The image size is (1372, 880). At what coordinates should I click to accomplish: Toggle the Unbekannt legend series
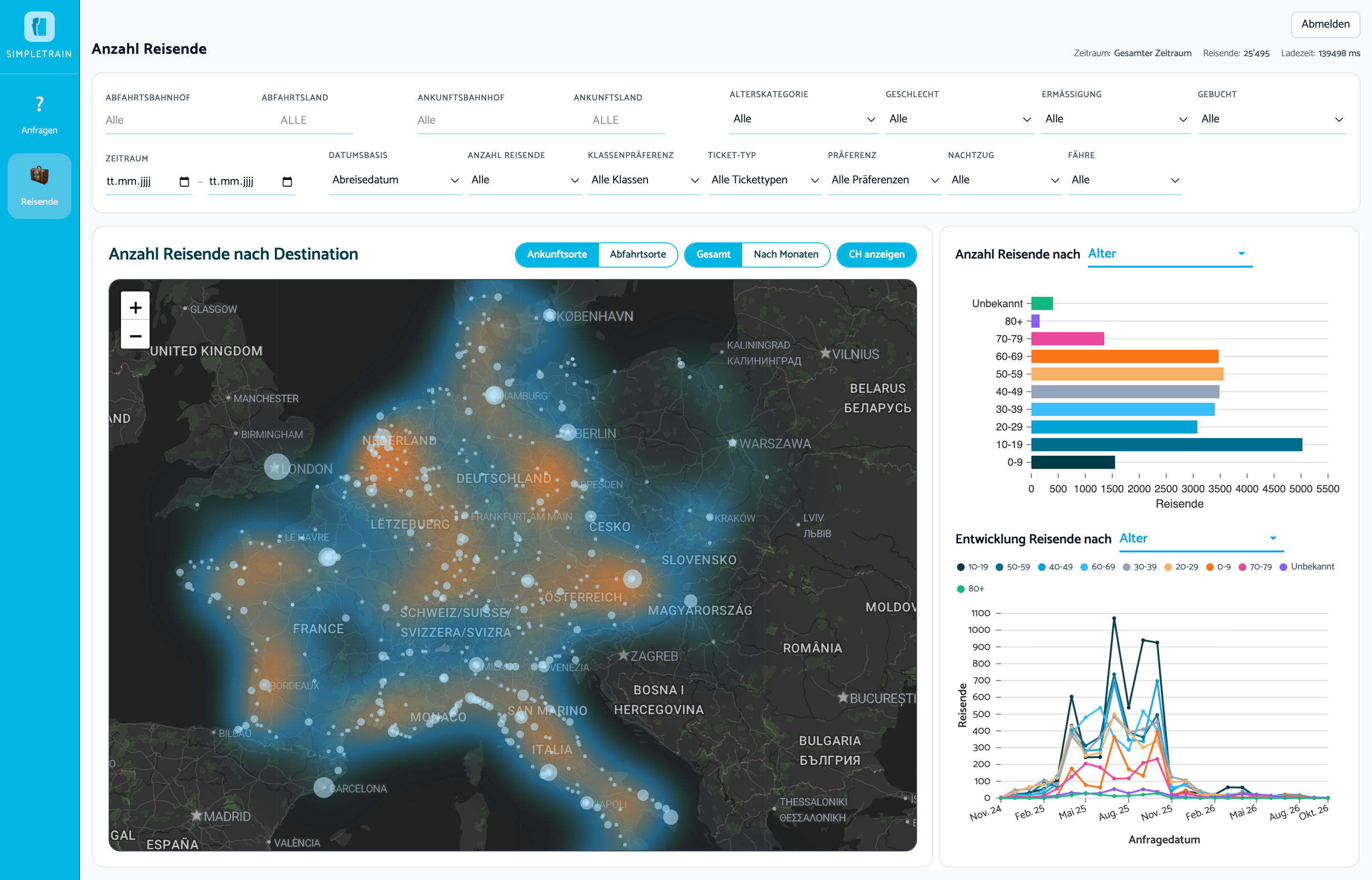click(x=1307, y=567)
